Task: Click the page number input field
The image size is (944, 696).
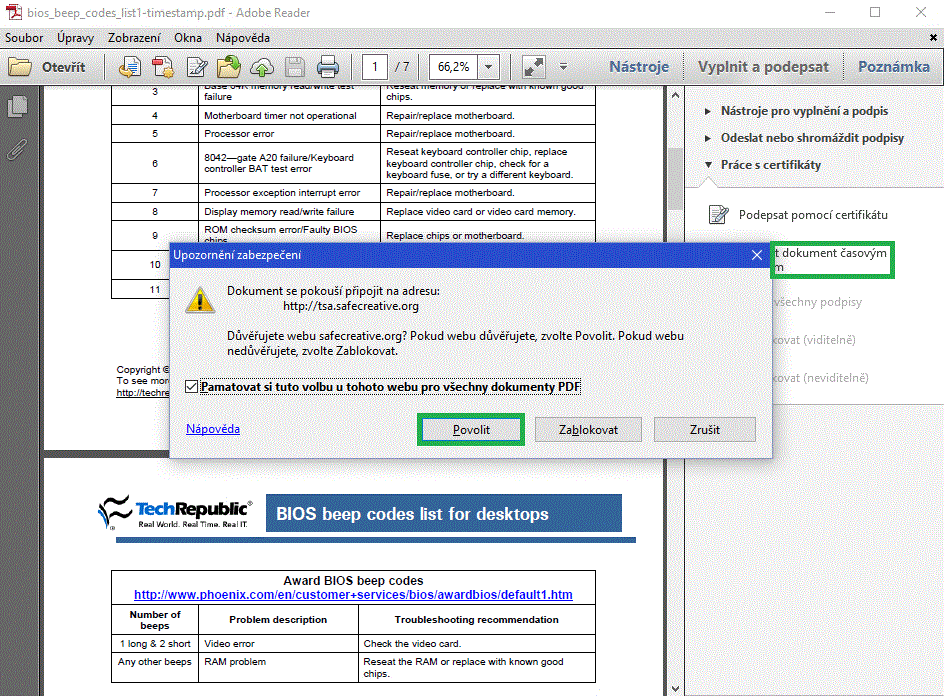Action: pos(375,67)
